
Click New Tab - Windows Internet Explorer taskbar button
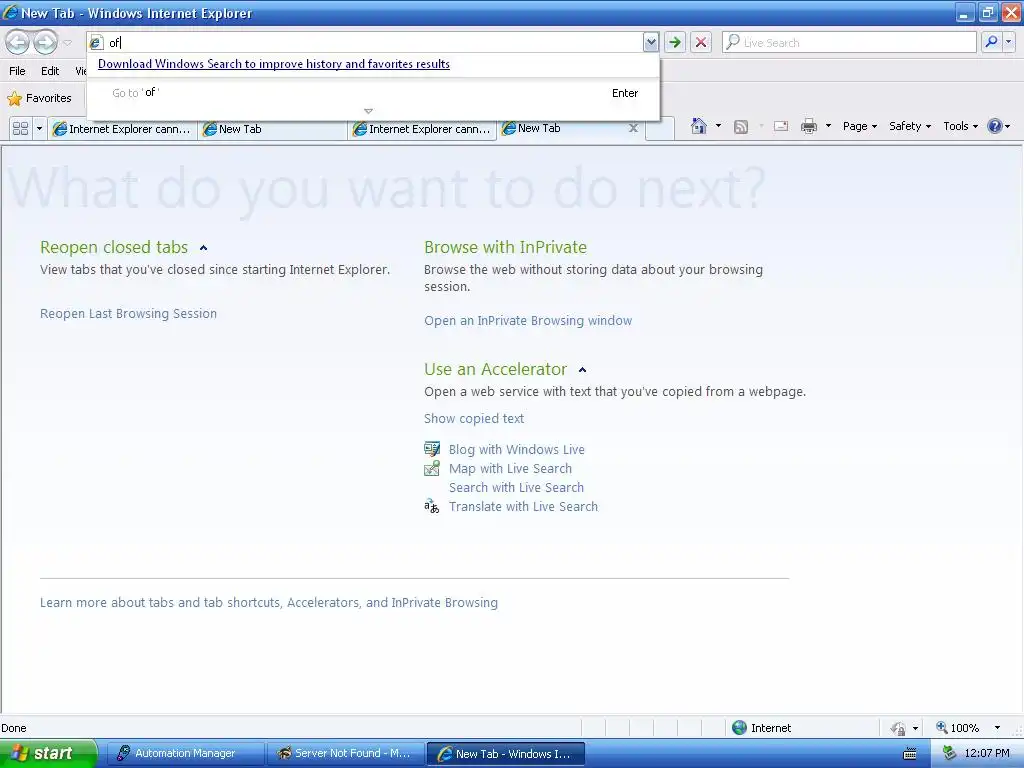point(505,753)
